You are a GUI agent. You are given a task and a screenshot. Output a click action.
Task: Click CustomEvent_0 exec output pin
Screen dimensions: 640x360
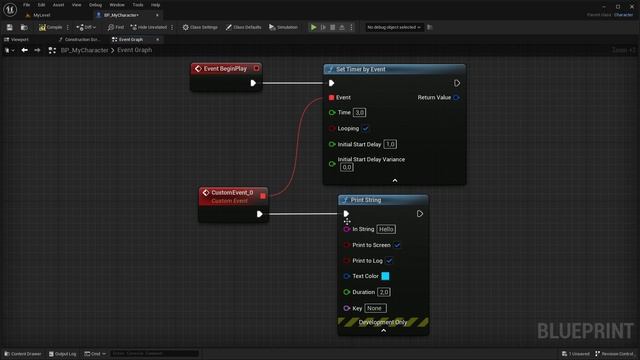[x=260, y=214]
